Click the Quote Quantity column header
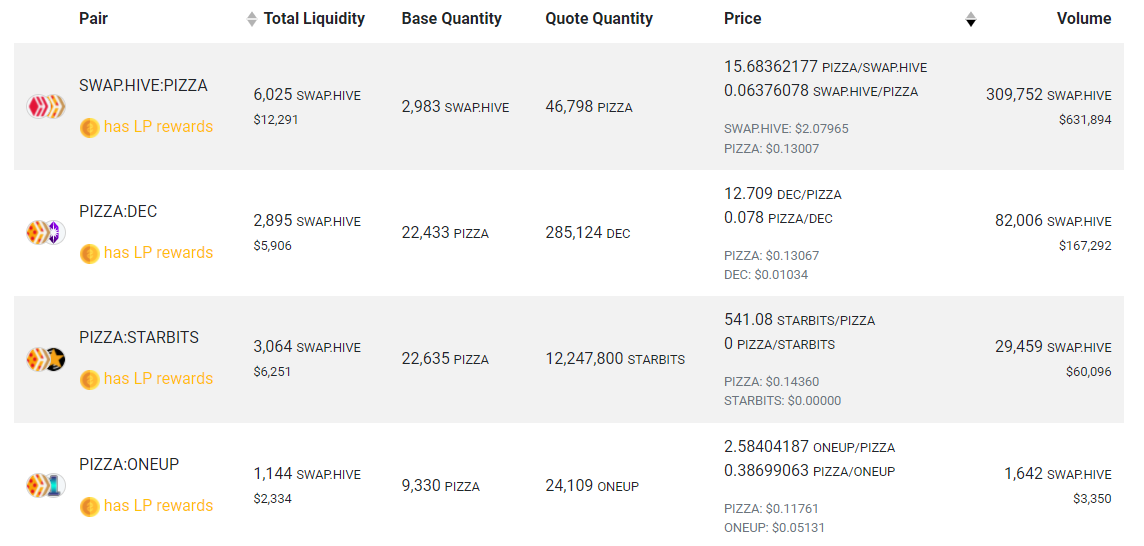This screenshot has width=1144, height=546. click(x=599, y=19)
